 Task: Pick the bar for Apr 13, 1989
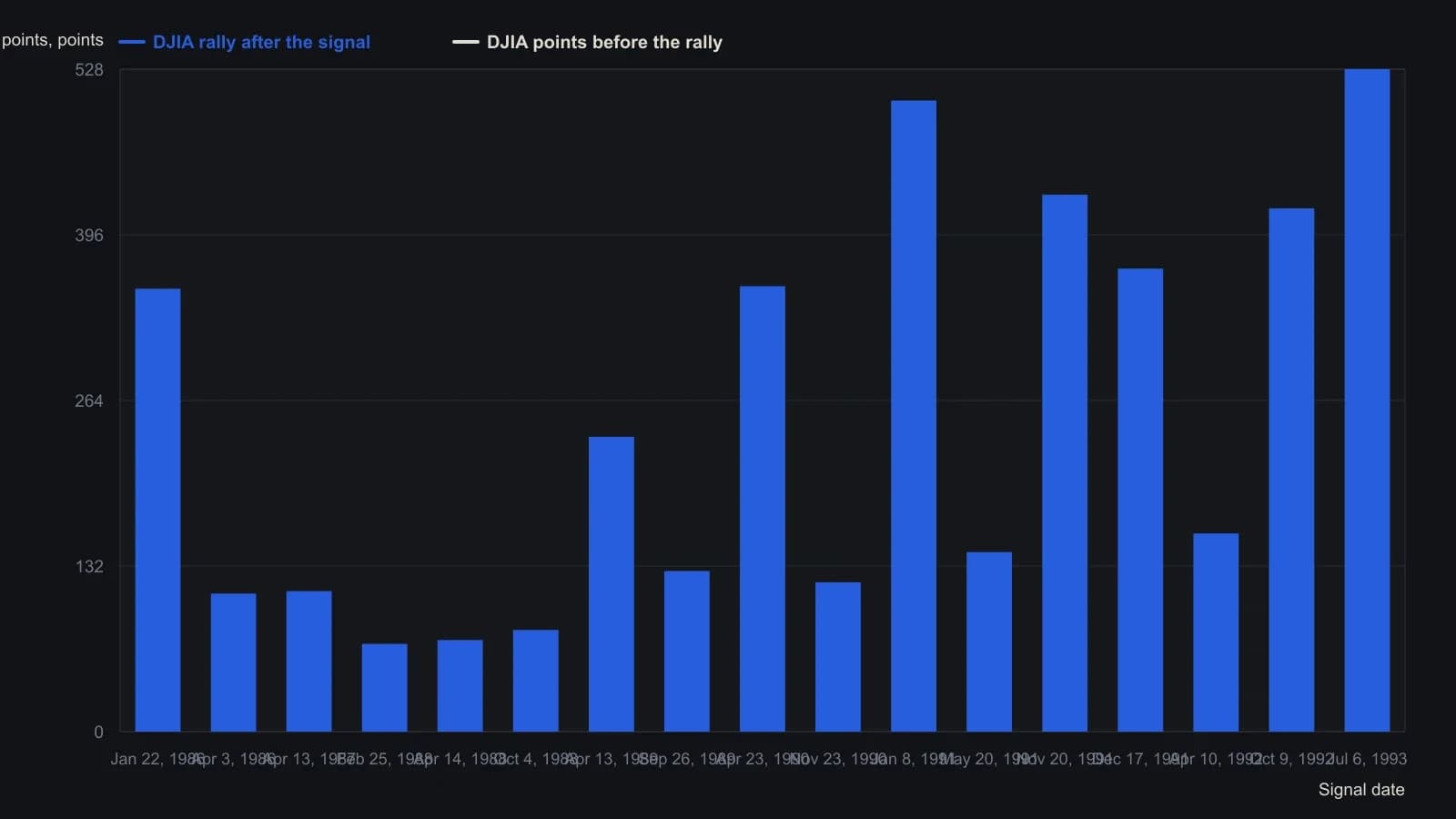(611, 584)
